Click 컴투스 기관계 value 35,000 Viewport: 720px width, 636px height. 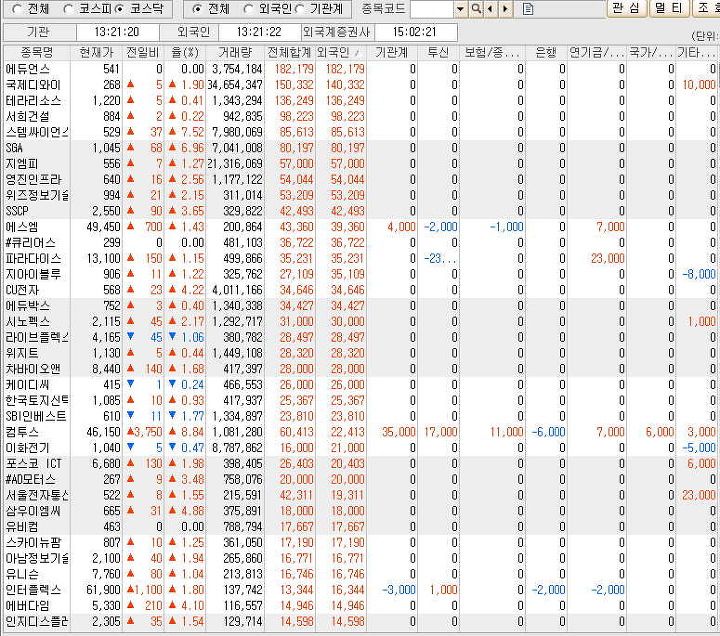pos(399,432)
